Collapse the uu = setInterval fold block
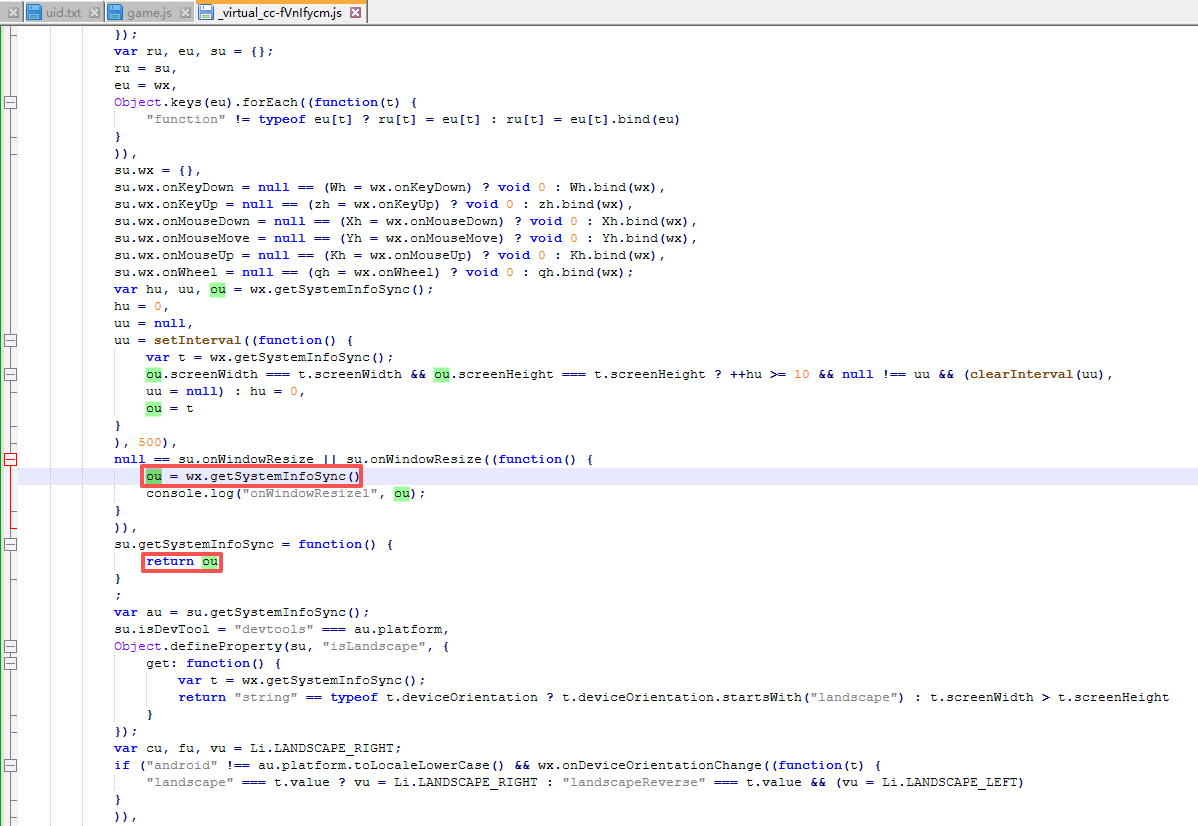Viewport: 1198px width, 826px height. tap(11, 341)
